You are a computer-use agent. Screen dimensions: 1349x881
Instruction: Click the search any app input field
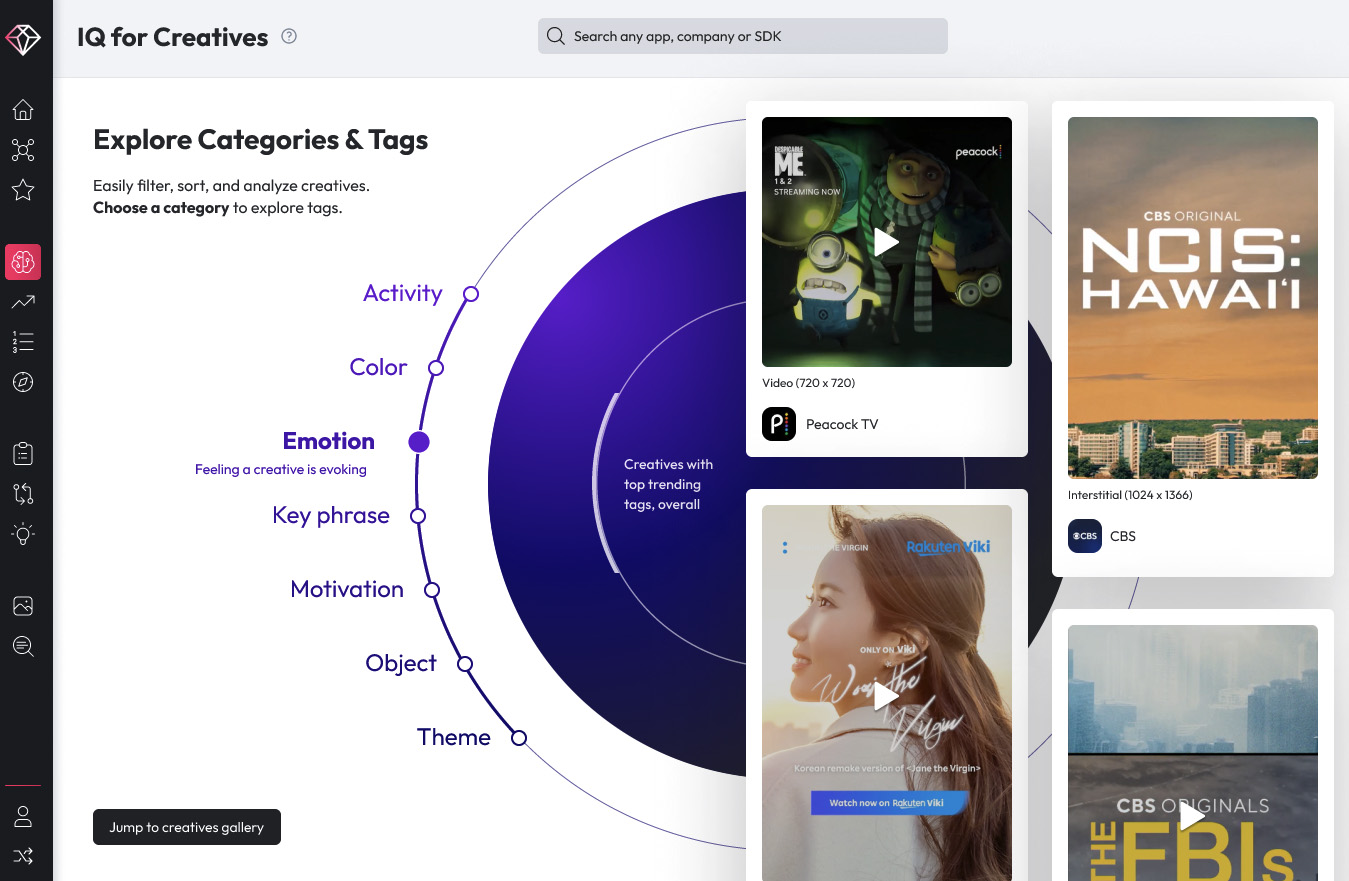743,36
